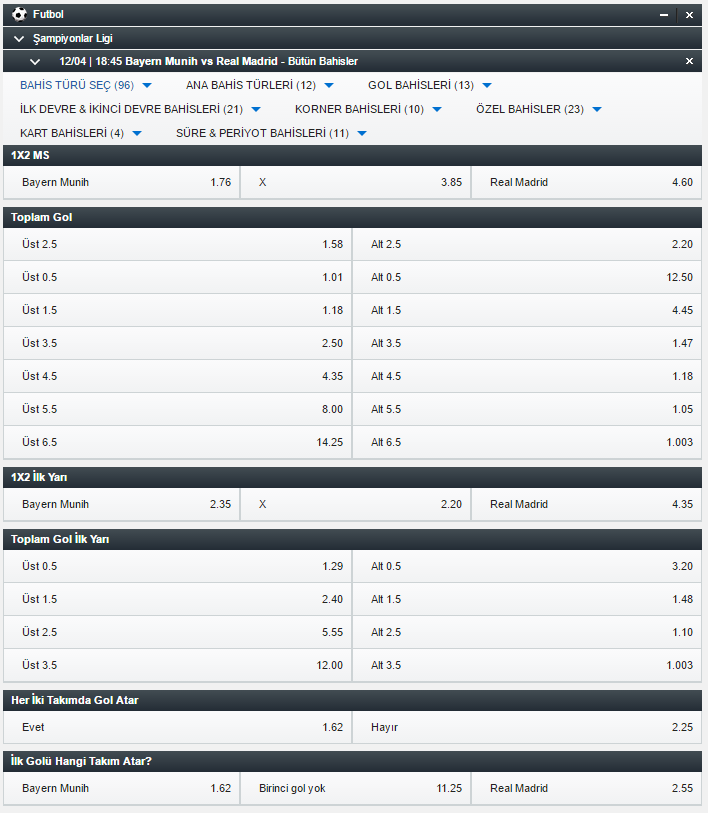Choose Alt 3.5 at 1.47 in Toplam Gol
708x813 pixels.
point(528,343)
